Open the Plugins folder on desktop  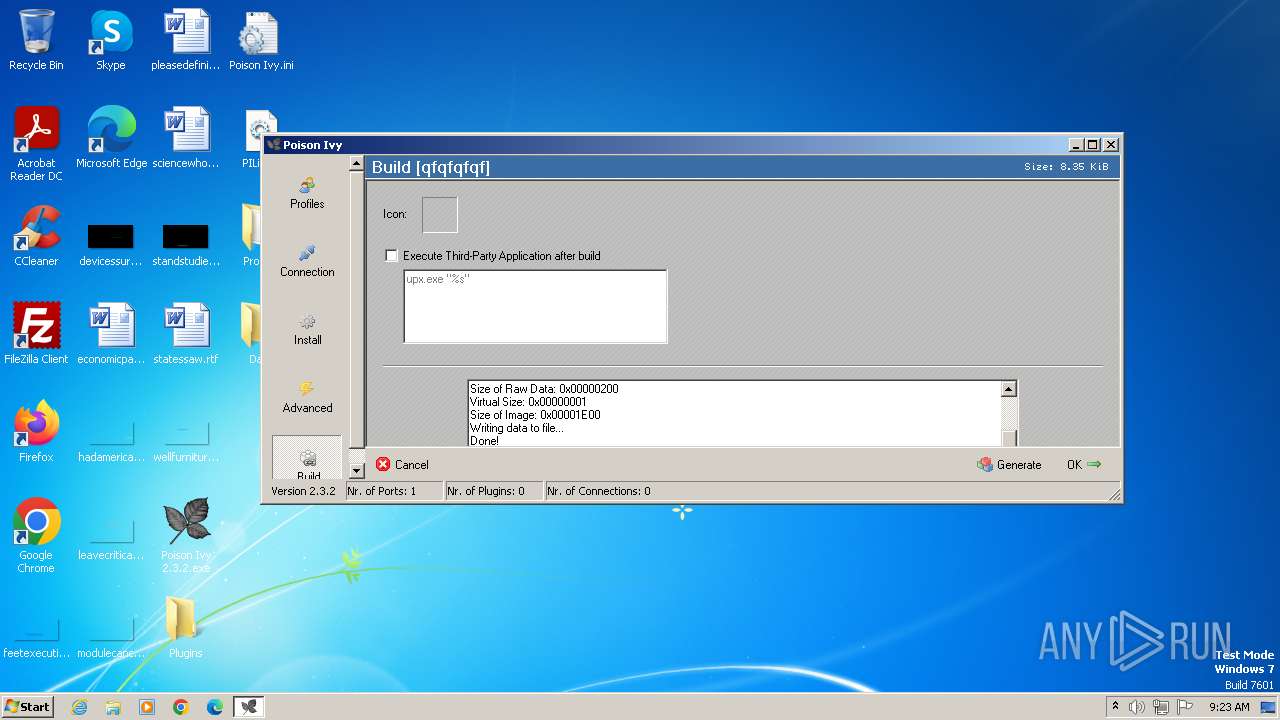click(185, 628)
